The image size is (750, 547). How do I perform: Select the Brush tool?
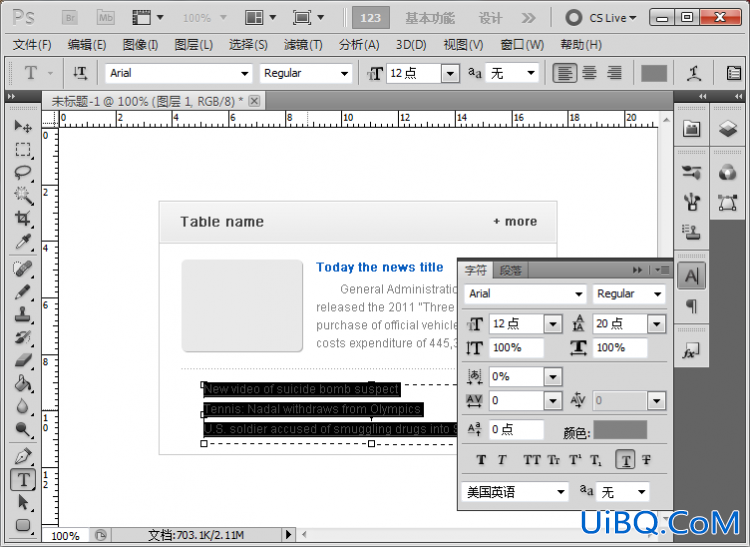pyautogui.click(x=22, y=292)
